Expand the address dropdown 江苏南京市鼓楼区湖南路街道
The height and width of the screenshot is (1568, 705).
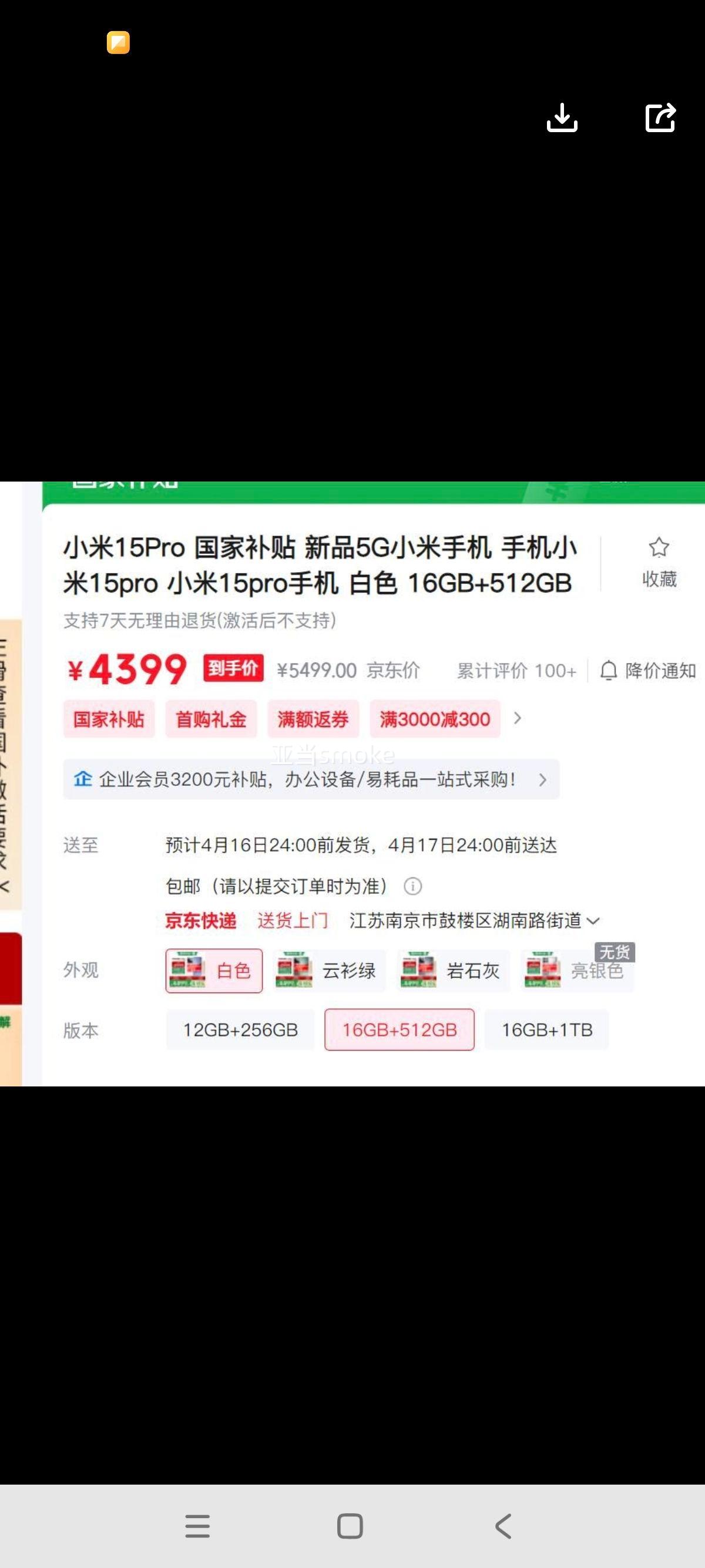(x=593, y=921)
